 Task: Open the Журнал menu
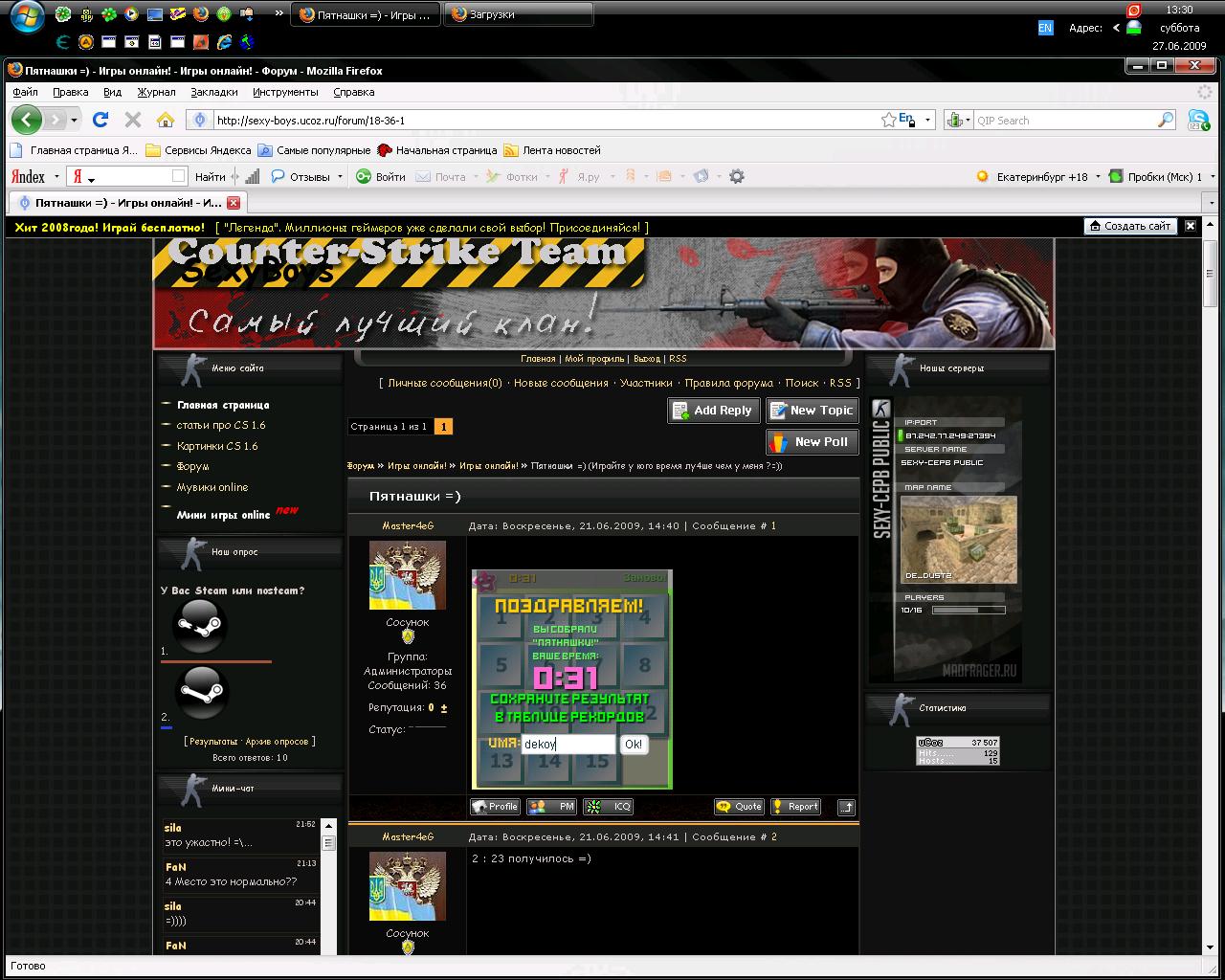[x=156, y=92]
